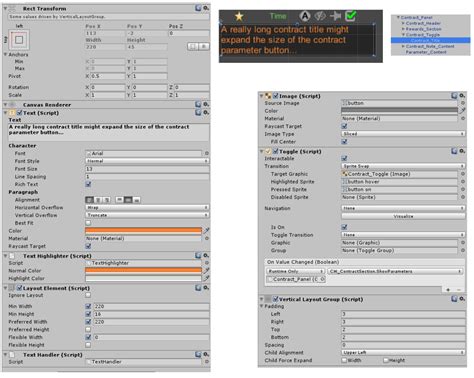Image resolution: width=474 pixels, height=378 pixels.
Task: Open the Vertical Overflow dropdown
Action: click(147, 215)
